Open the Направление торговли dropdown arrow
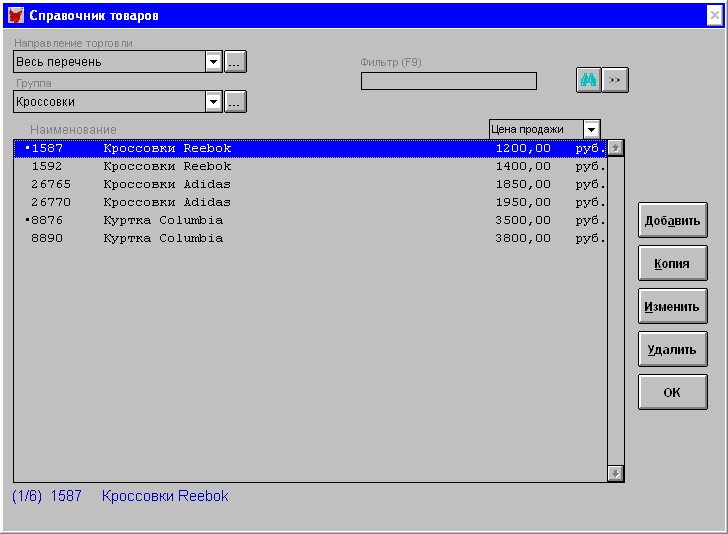 [213, 62]
